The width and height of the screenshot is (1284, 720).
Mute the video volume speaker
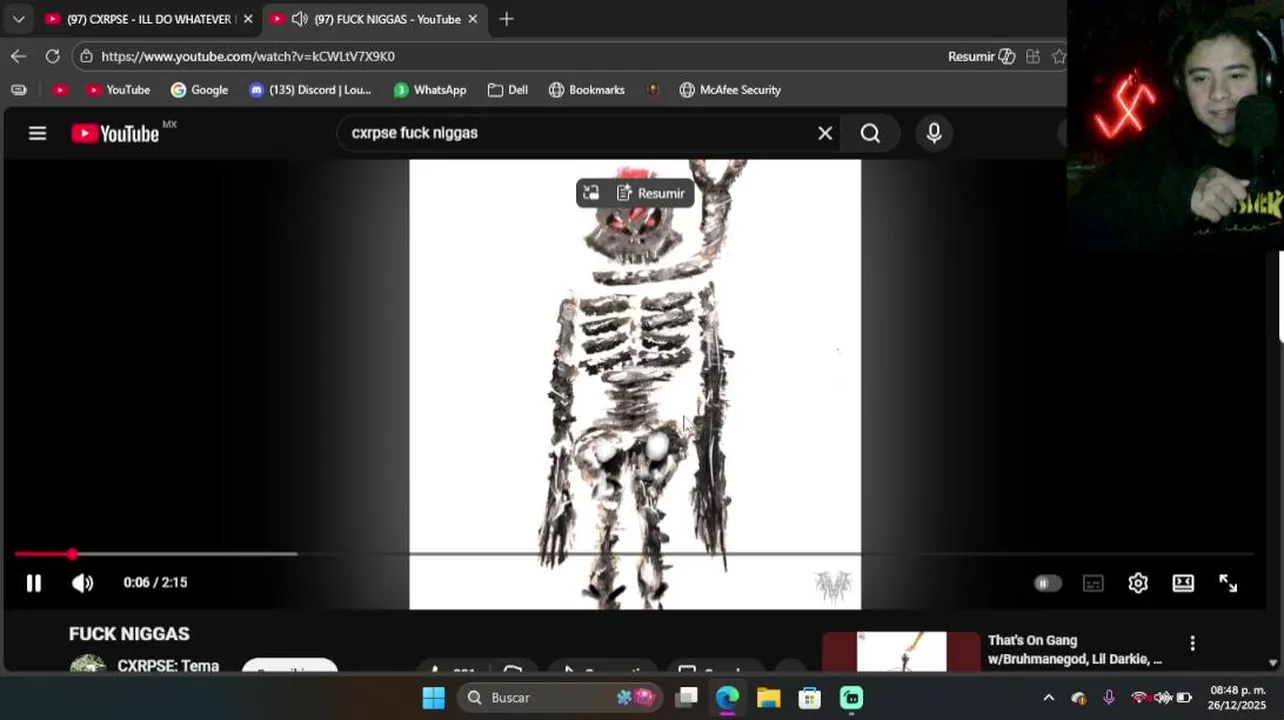(x=82, y=583)
